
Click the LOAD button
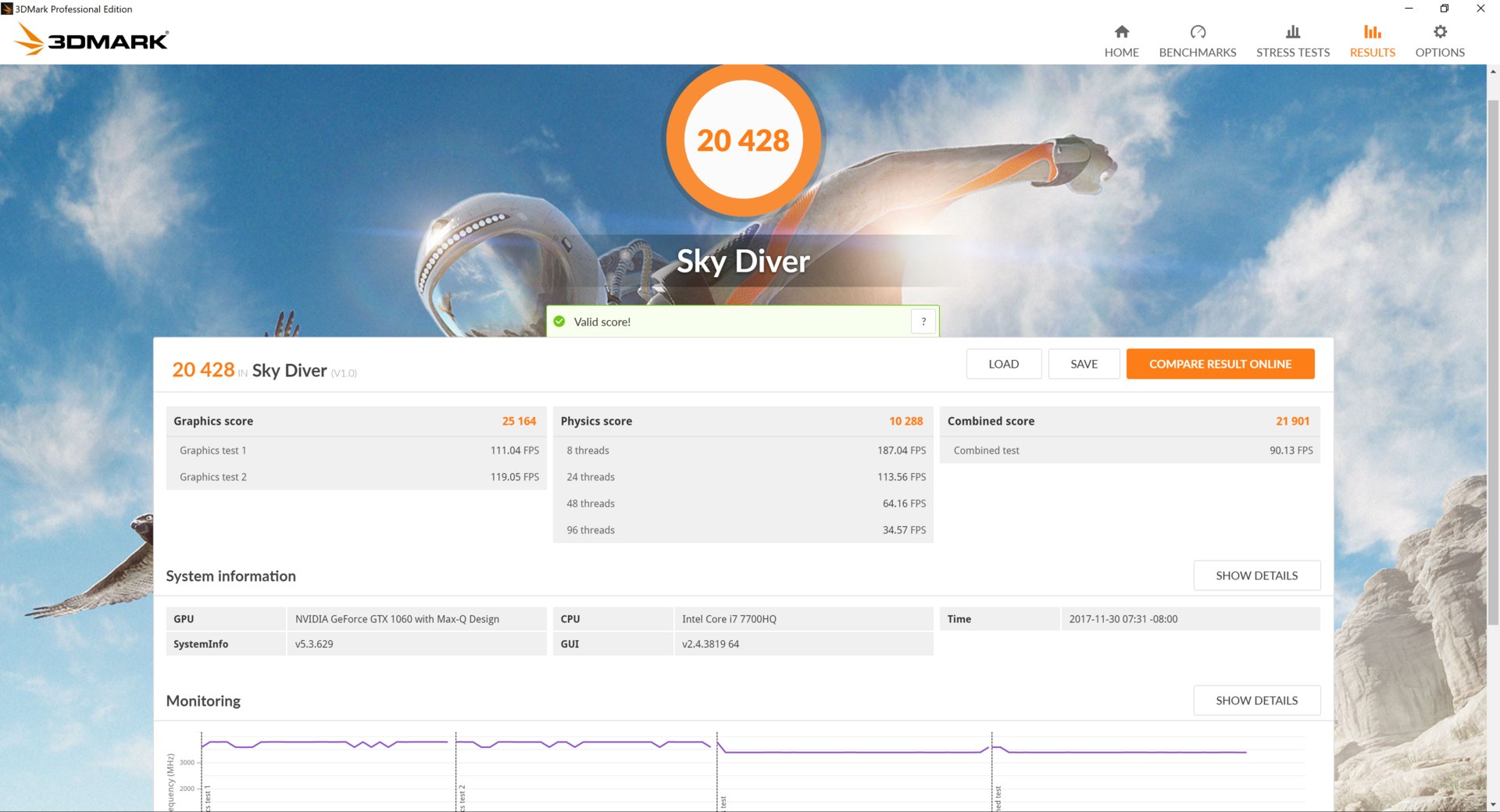[x=1004, y=364]
